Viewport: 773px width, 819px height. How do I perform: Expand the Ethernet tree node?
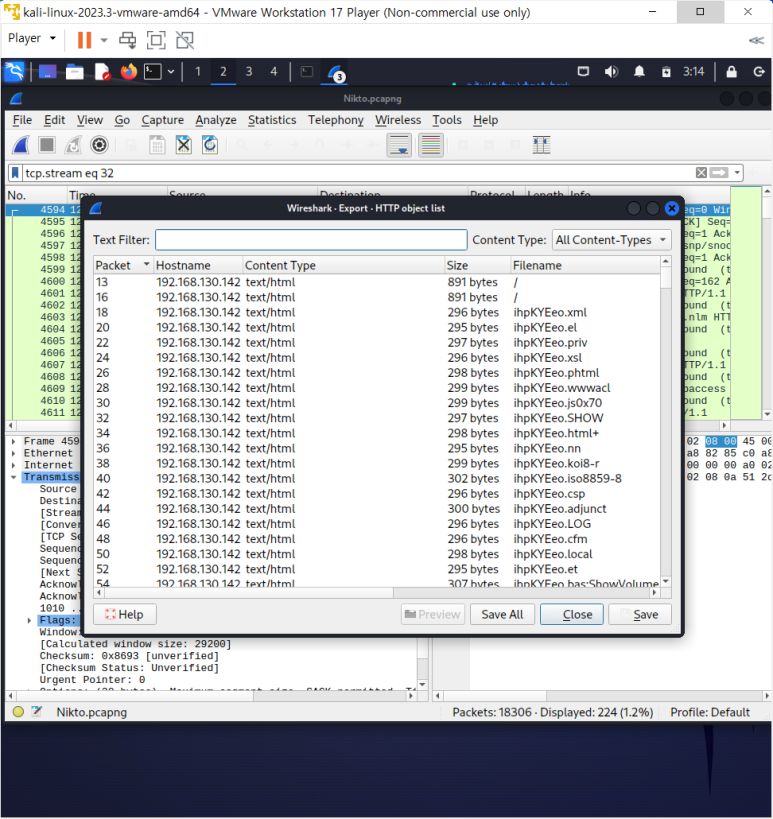coord(14,453)
